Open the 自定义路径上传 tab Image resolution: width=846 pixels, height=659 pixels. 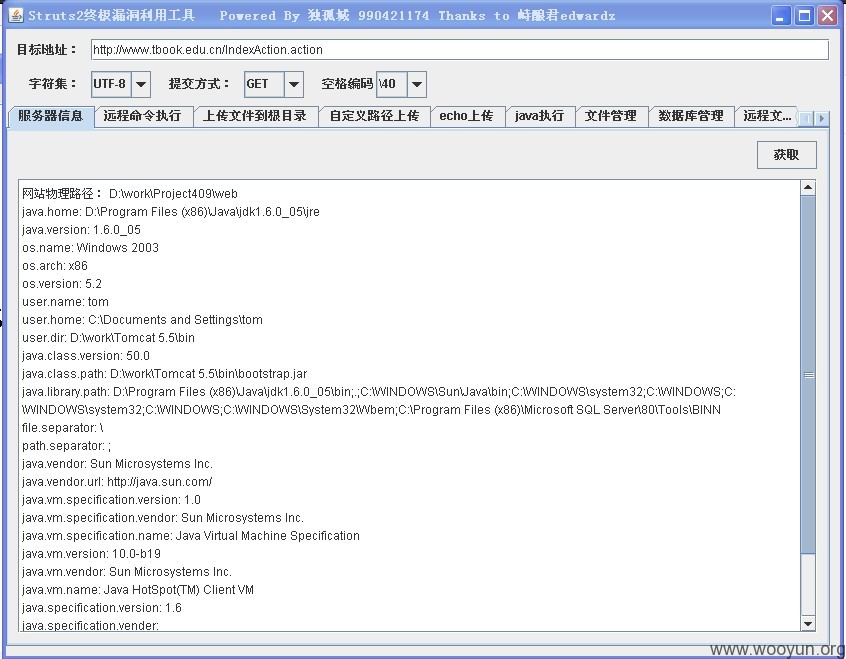374,116
